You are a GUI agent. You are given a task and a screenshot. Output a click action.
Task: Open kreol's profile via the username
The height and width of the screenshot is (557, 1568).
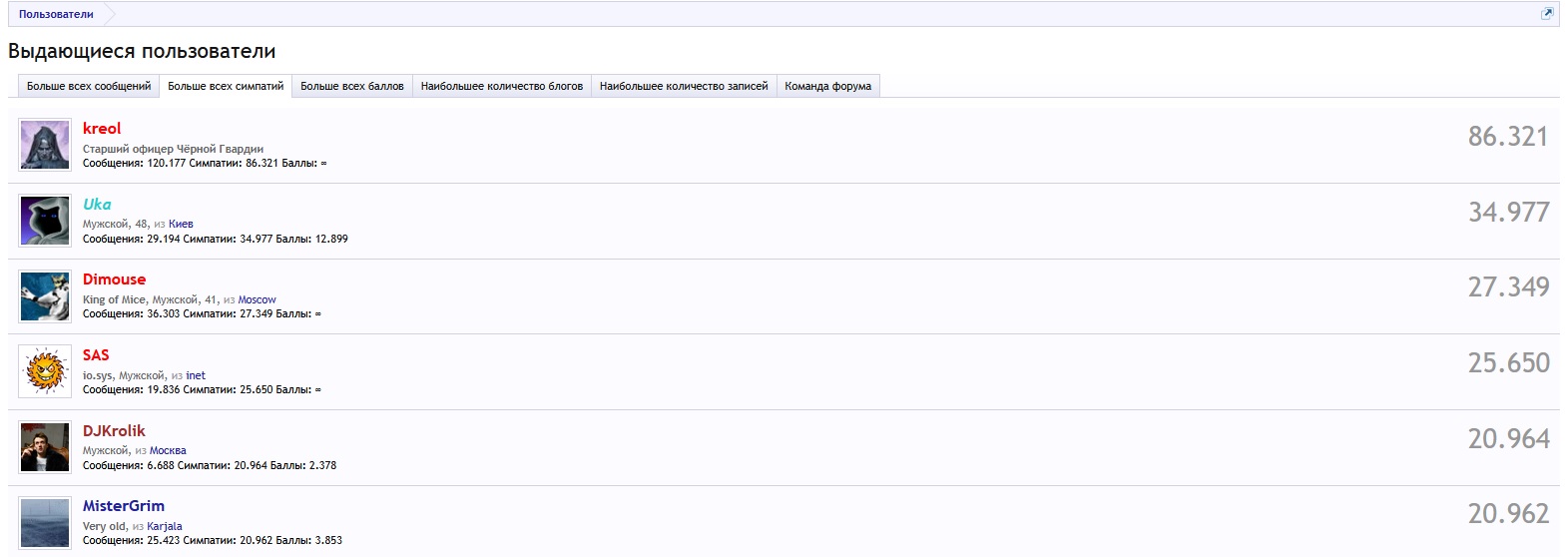coord(102,129)
